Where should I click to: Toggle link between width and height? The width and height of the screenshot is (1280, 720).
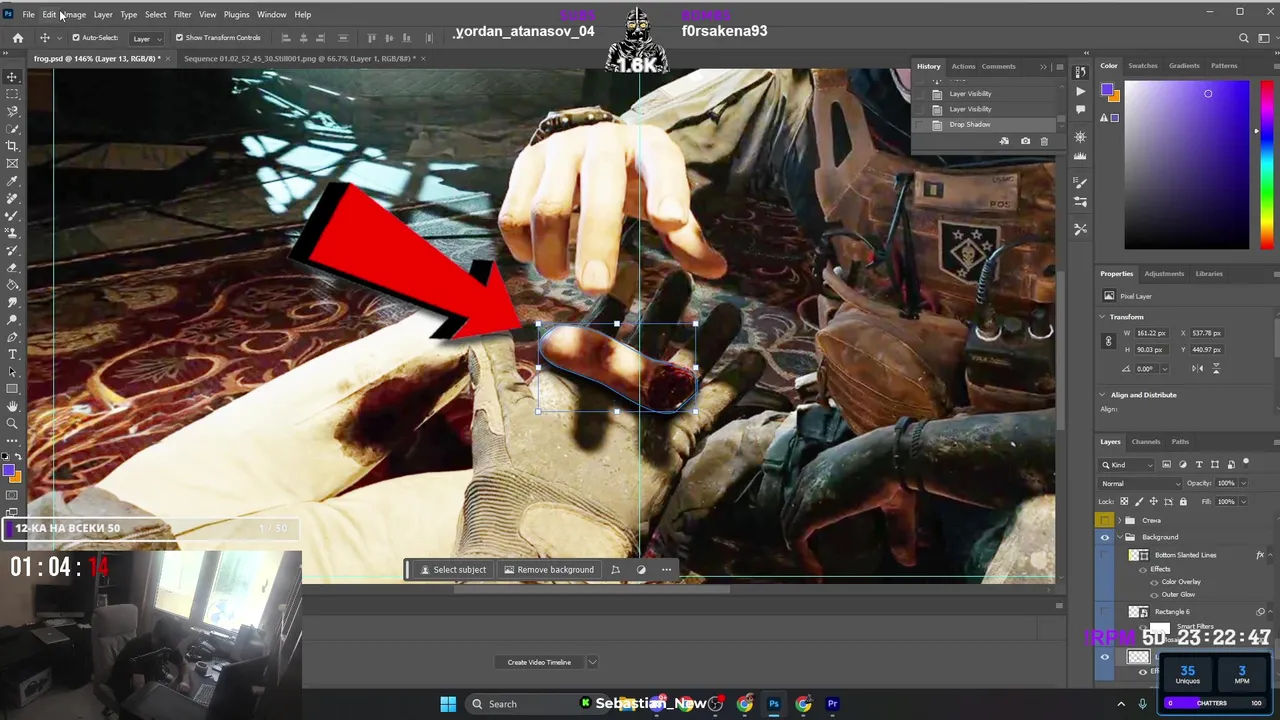click(1108, 341)
